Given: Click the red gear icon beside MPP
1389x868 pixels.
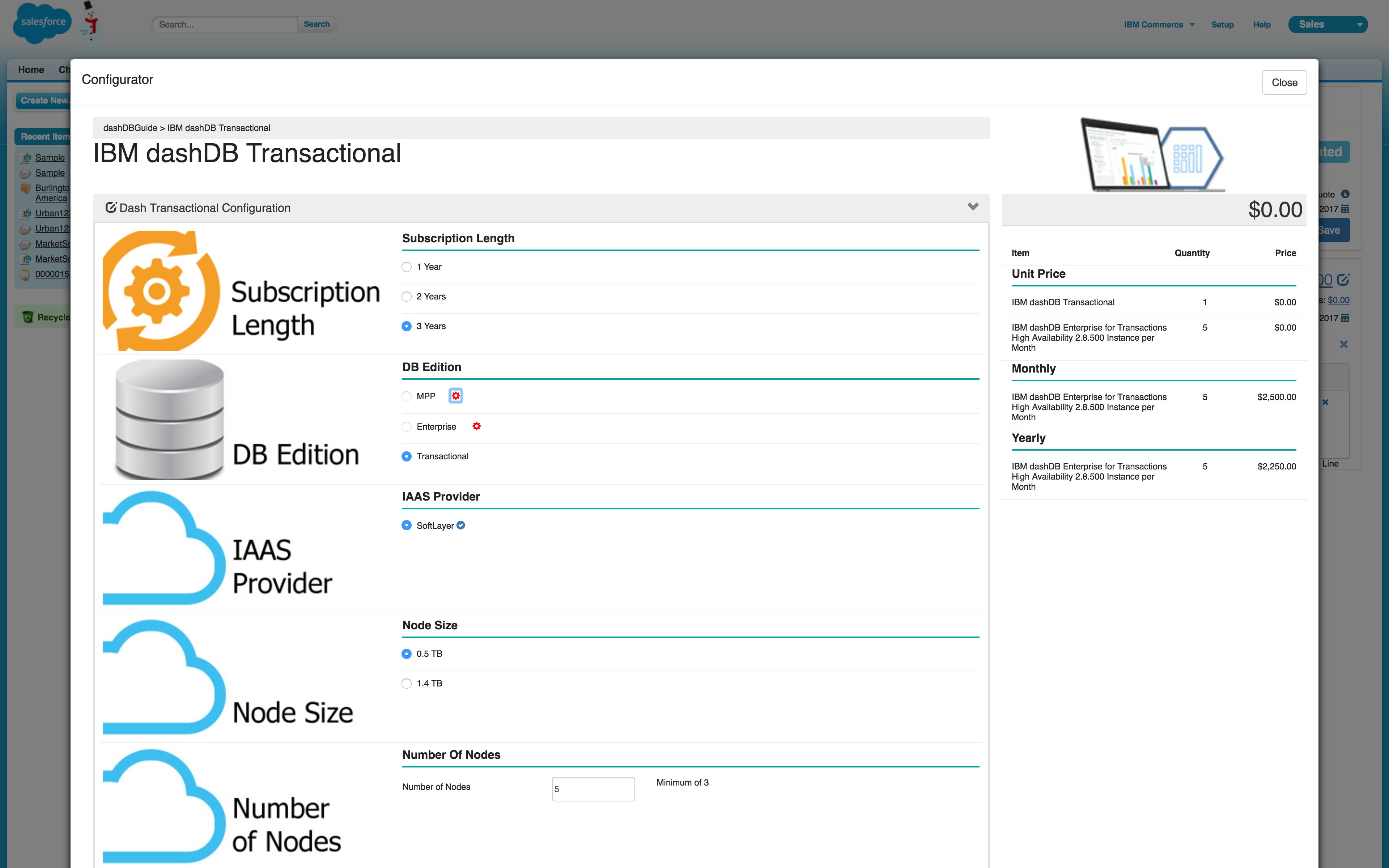Looking at the screenshot, I should coord(456,396).
